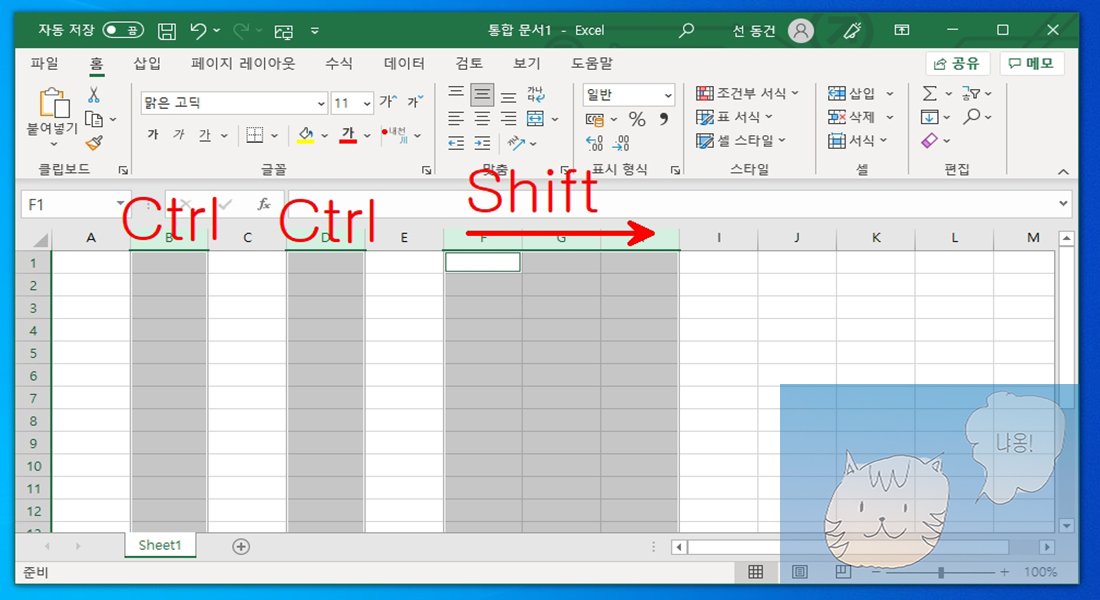Click the 메모 comments button

[1032, 63]
